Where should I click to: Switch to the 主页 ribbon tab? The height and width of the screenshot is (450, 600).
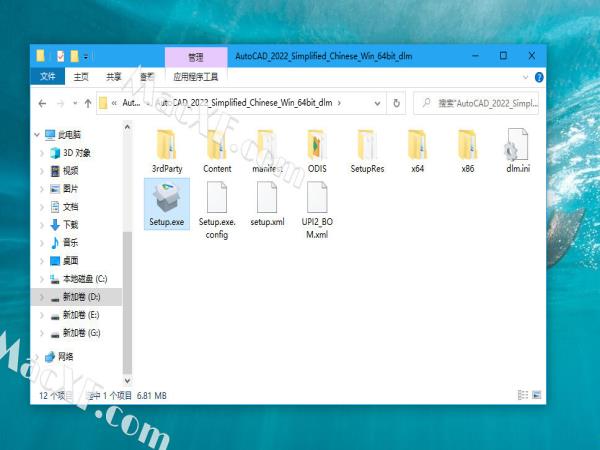(x=81, y=77)
